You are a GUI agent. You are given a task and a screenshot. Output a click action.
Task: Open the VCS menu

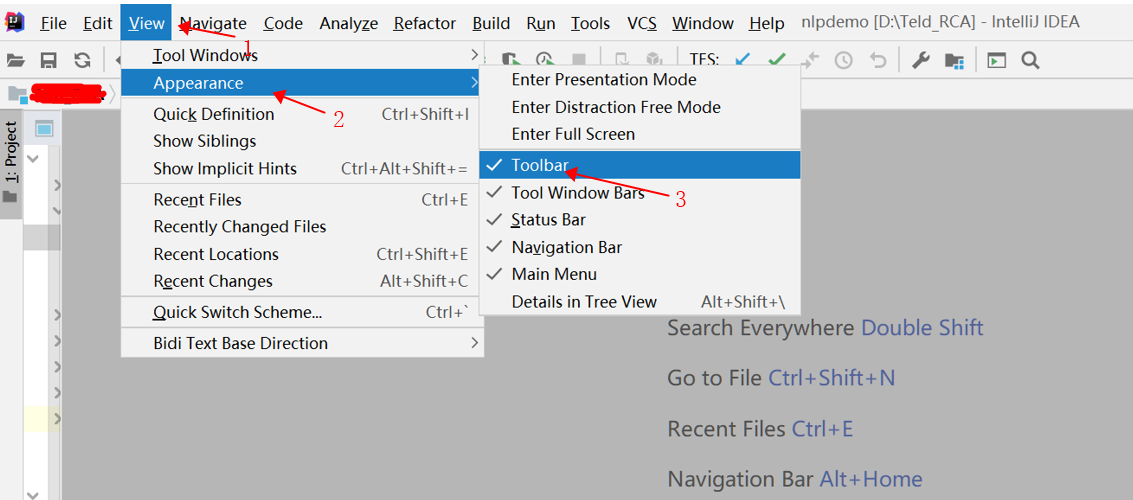pos(642,24)
